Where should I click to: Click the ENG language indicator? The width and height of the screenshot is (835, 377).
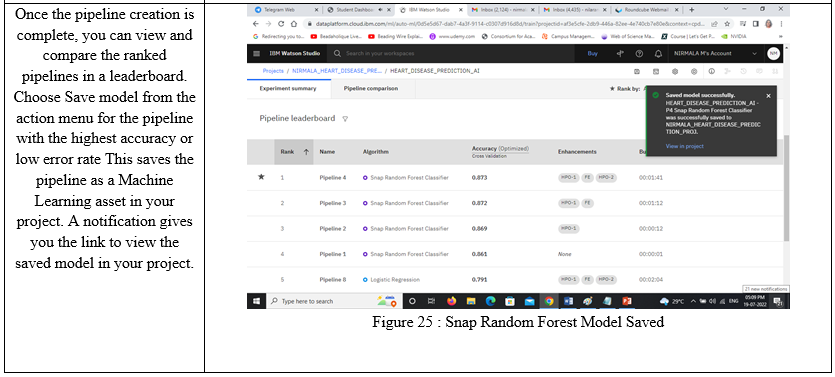pyautogui.click(x=733, y=301)
